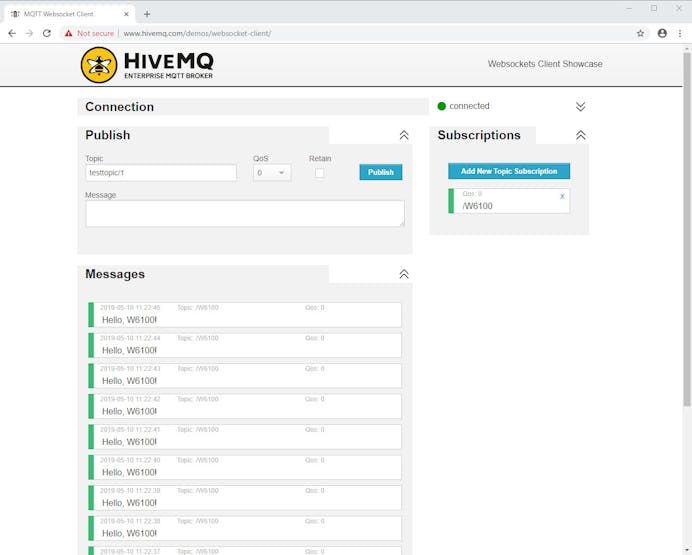Click the HiveMQ bee logo
The width and height of the screenshot is (692, 555).
coord(99,65)
